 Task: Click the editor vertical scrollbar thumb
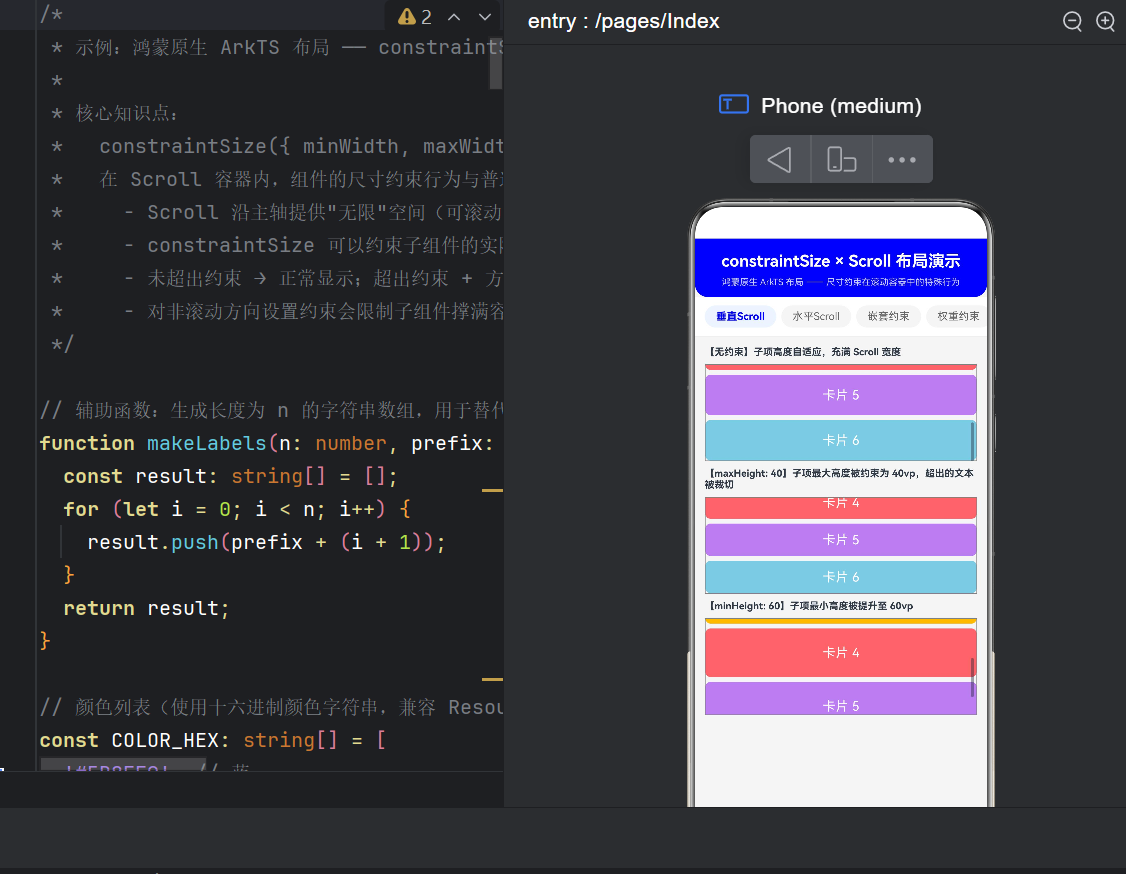pos(496,63)
